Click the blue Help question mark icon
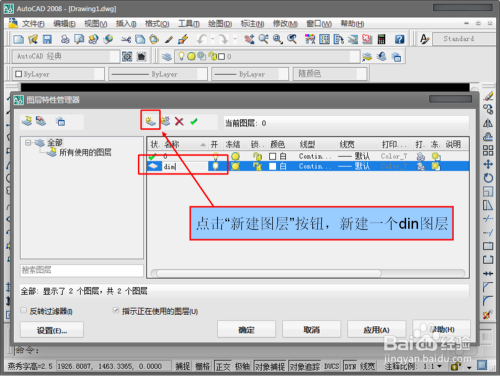The width and height of the screenshot is (500, 376). 399,39
